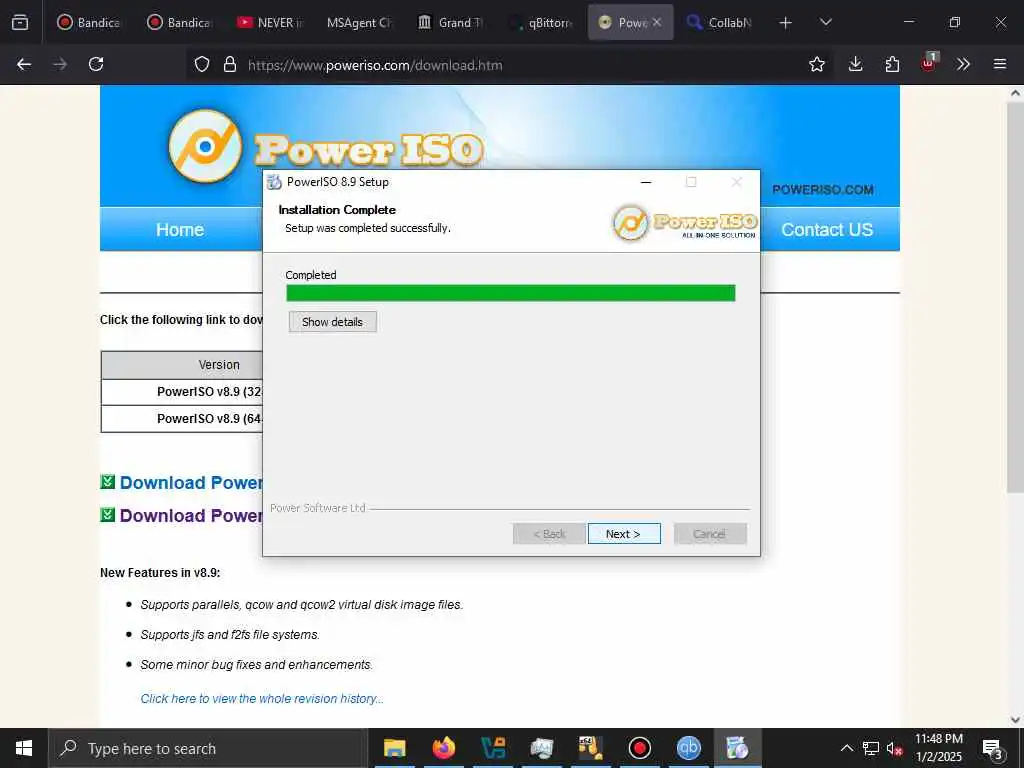Switch to second Bandicam tab

179,23
